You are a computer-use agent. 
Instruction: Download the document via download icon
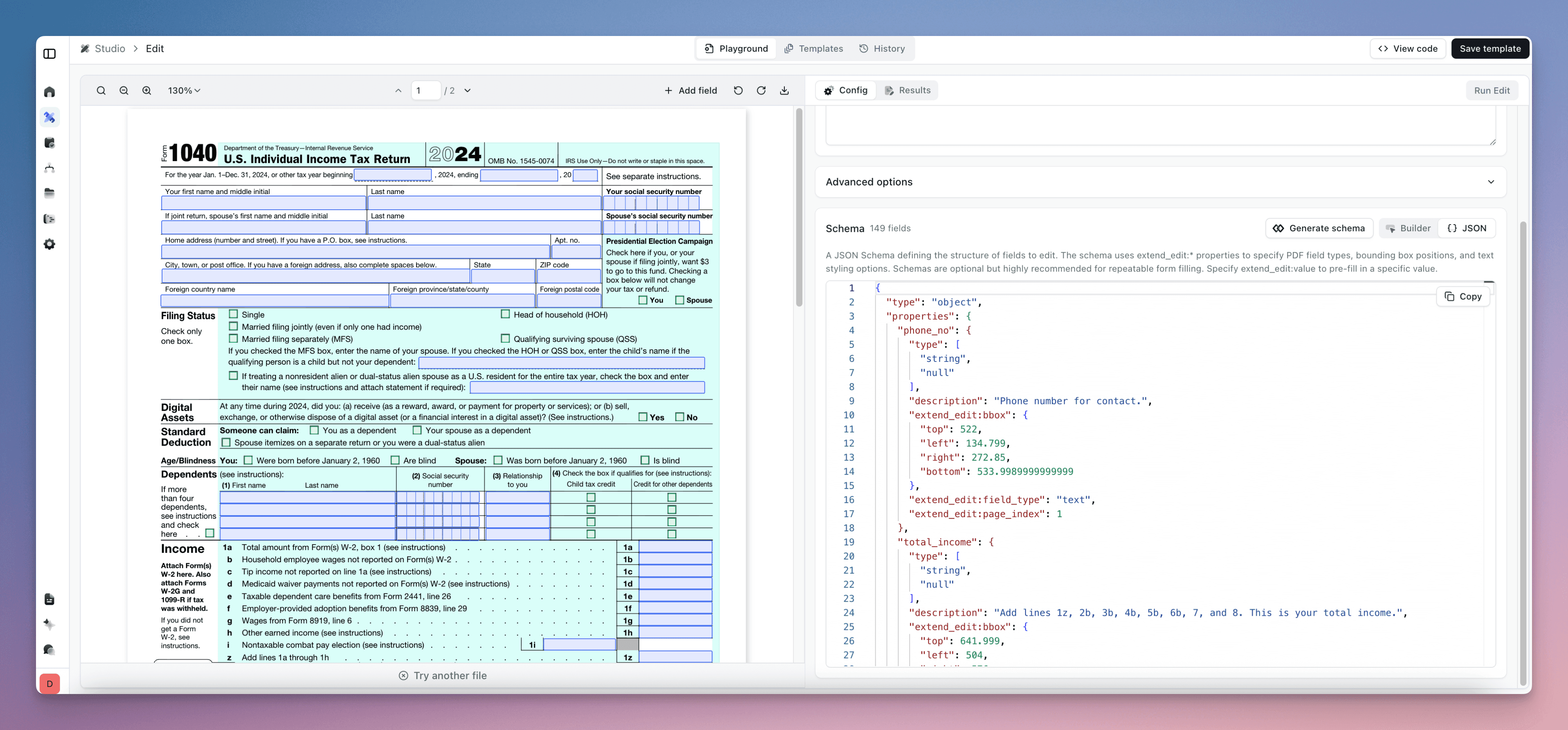point(784,91)
